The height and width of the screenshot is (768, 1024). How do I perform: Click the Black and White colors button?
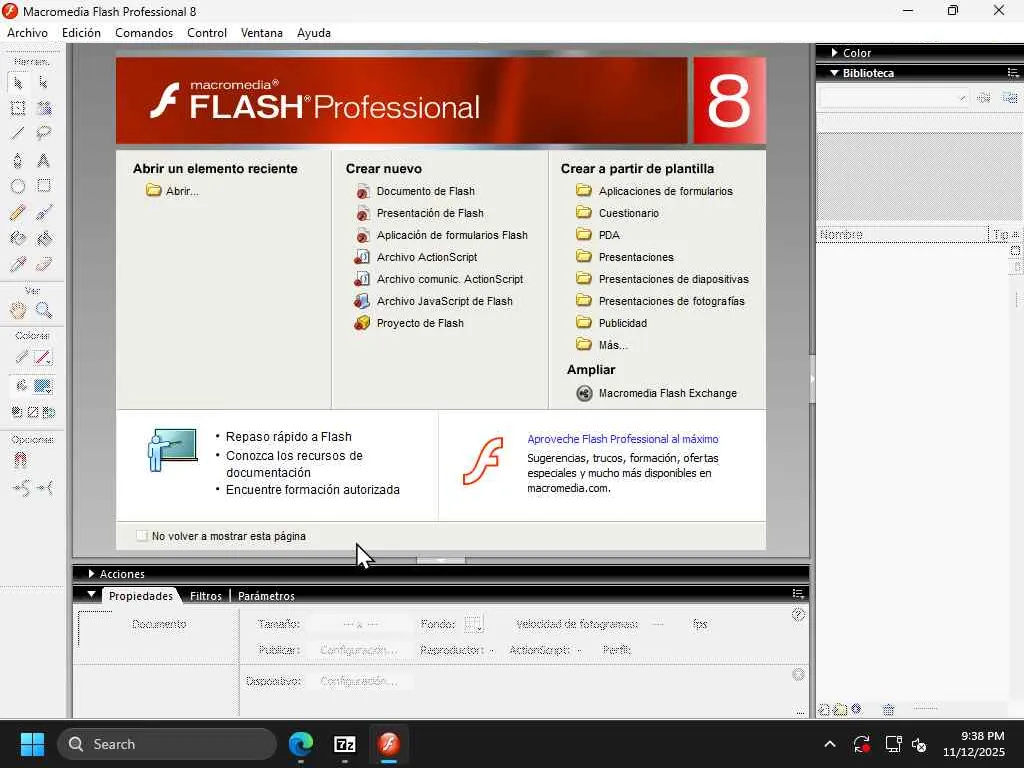(x=17, y=412)
